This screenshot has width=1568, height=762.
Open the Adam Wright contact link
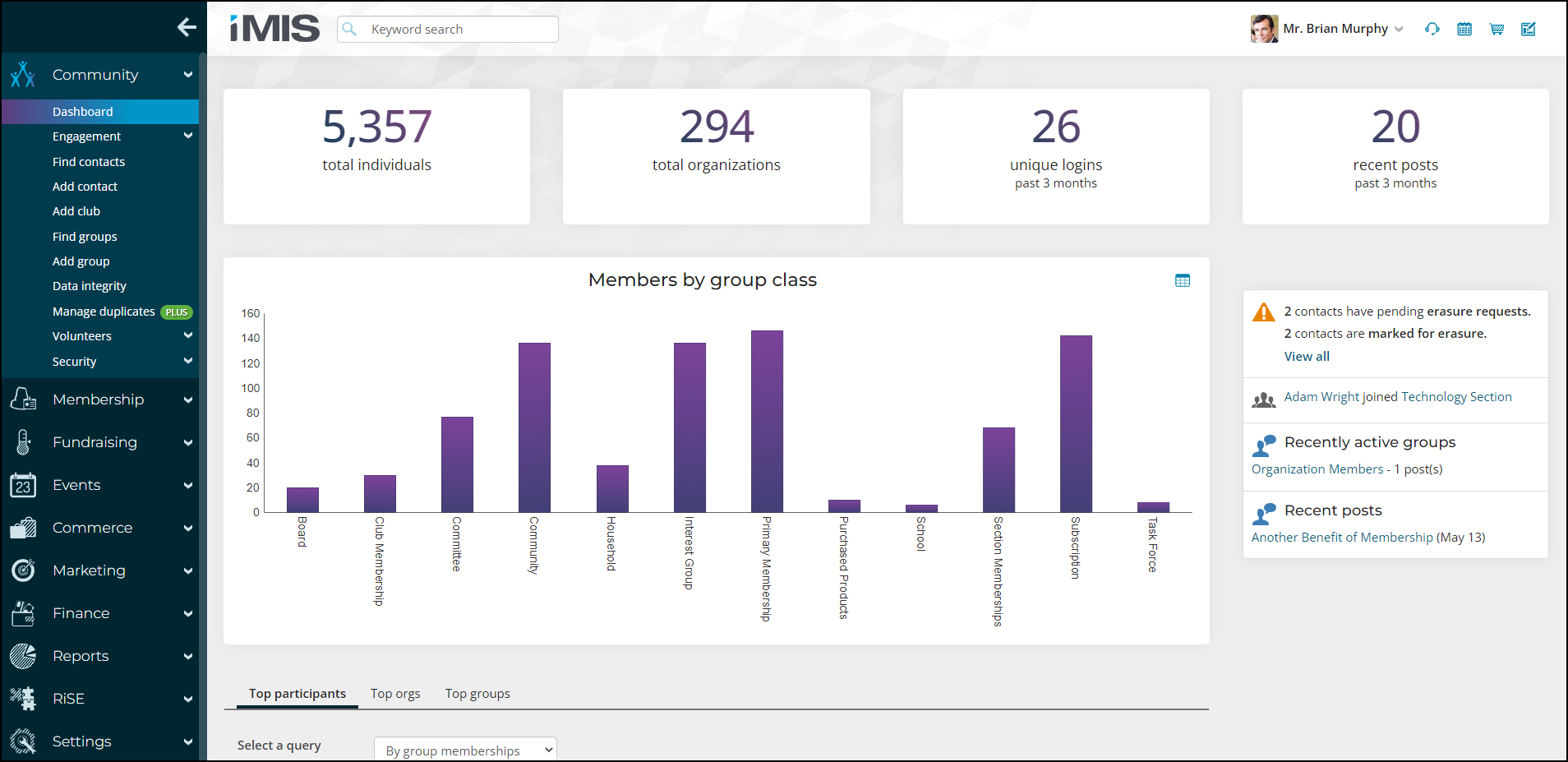[x=1322, y=397]
